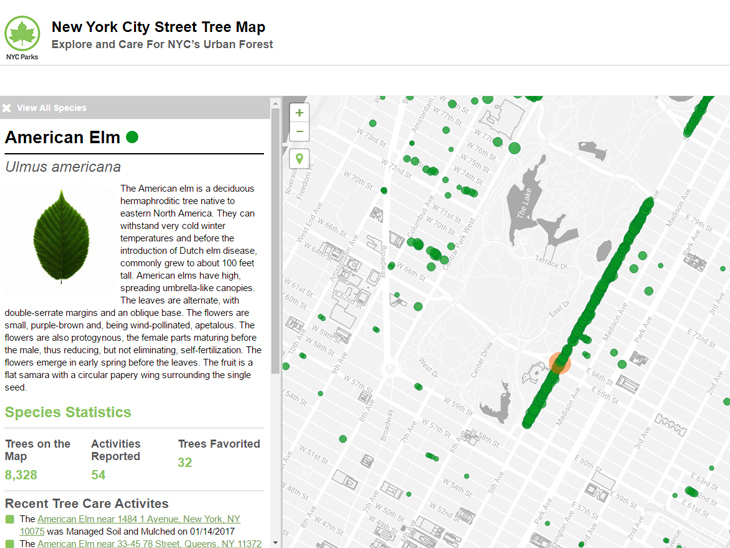Zoom in on the map with plus button

click(299, 113)
